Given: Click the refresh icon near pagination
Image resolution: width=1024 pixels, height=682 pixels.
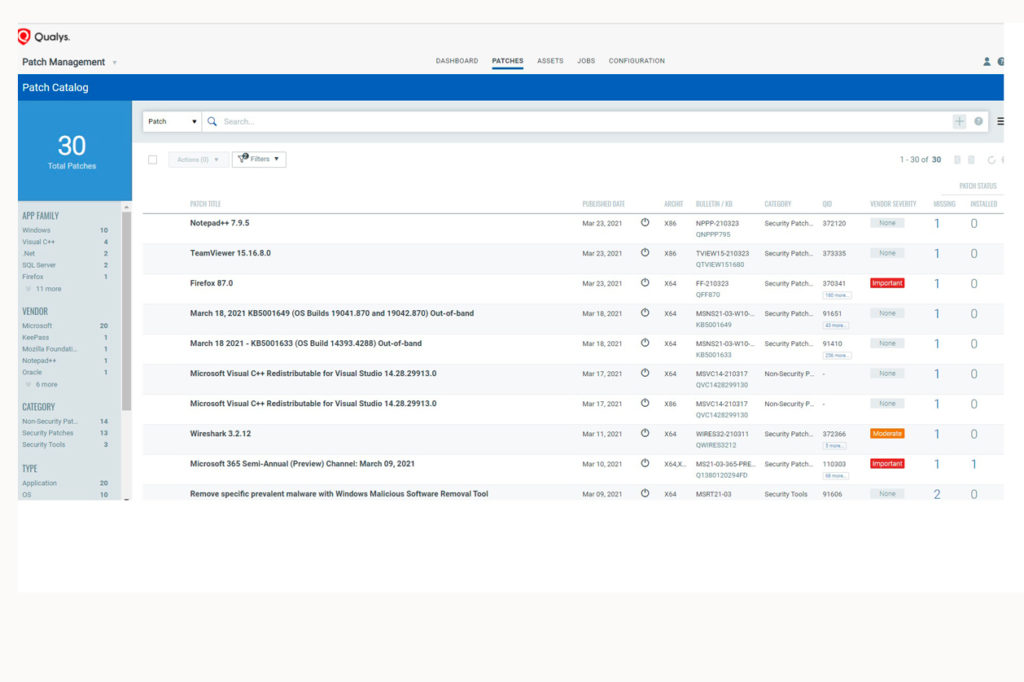Looking at the screenshot, I should (991, 160).
